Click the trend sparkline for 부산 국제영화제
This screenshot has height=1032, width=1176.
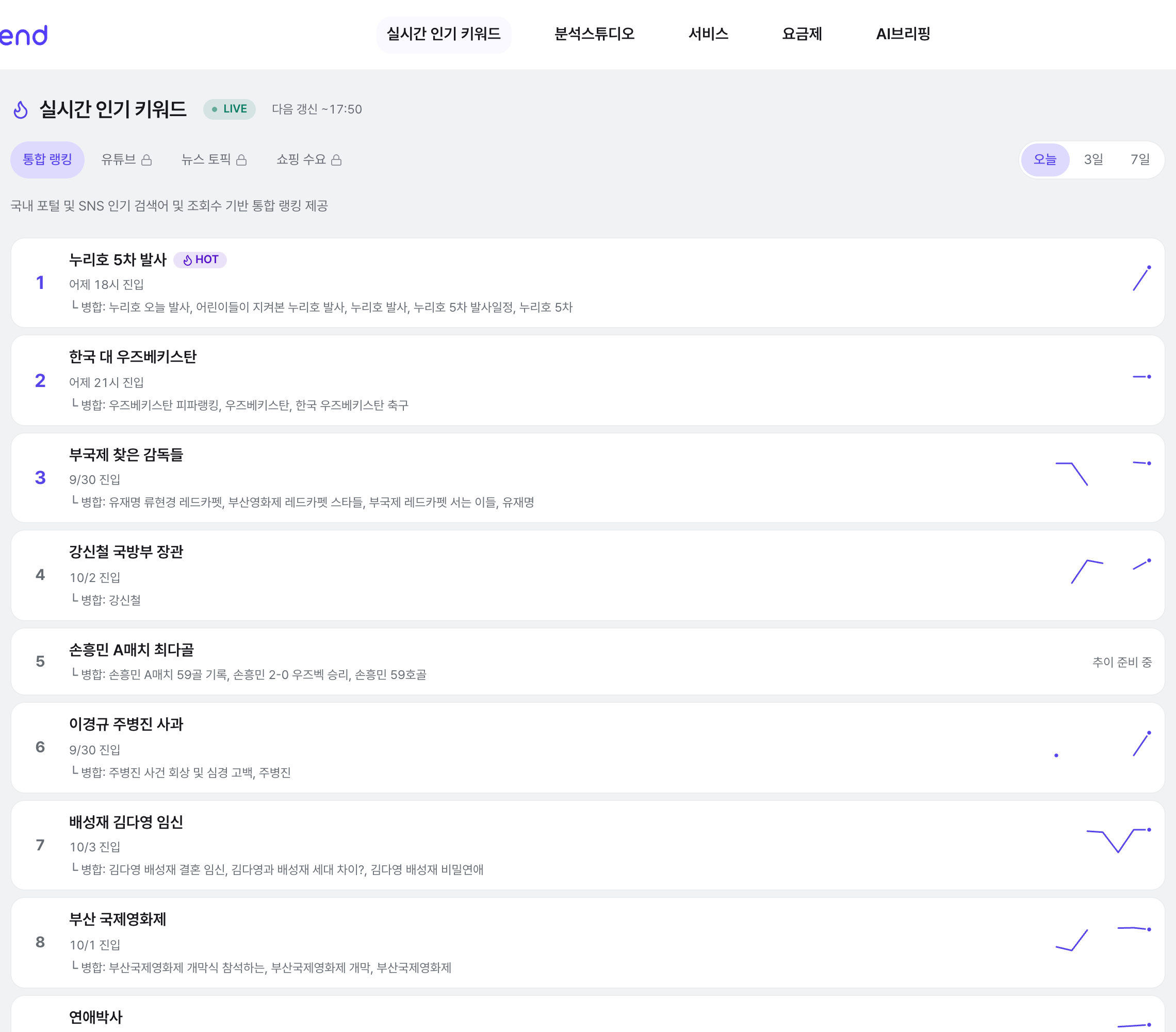click(1103, 939)
